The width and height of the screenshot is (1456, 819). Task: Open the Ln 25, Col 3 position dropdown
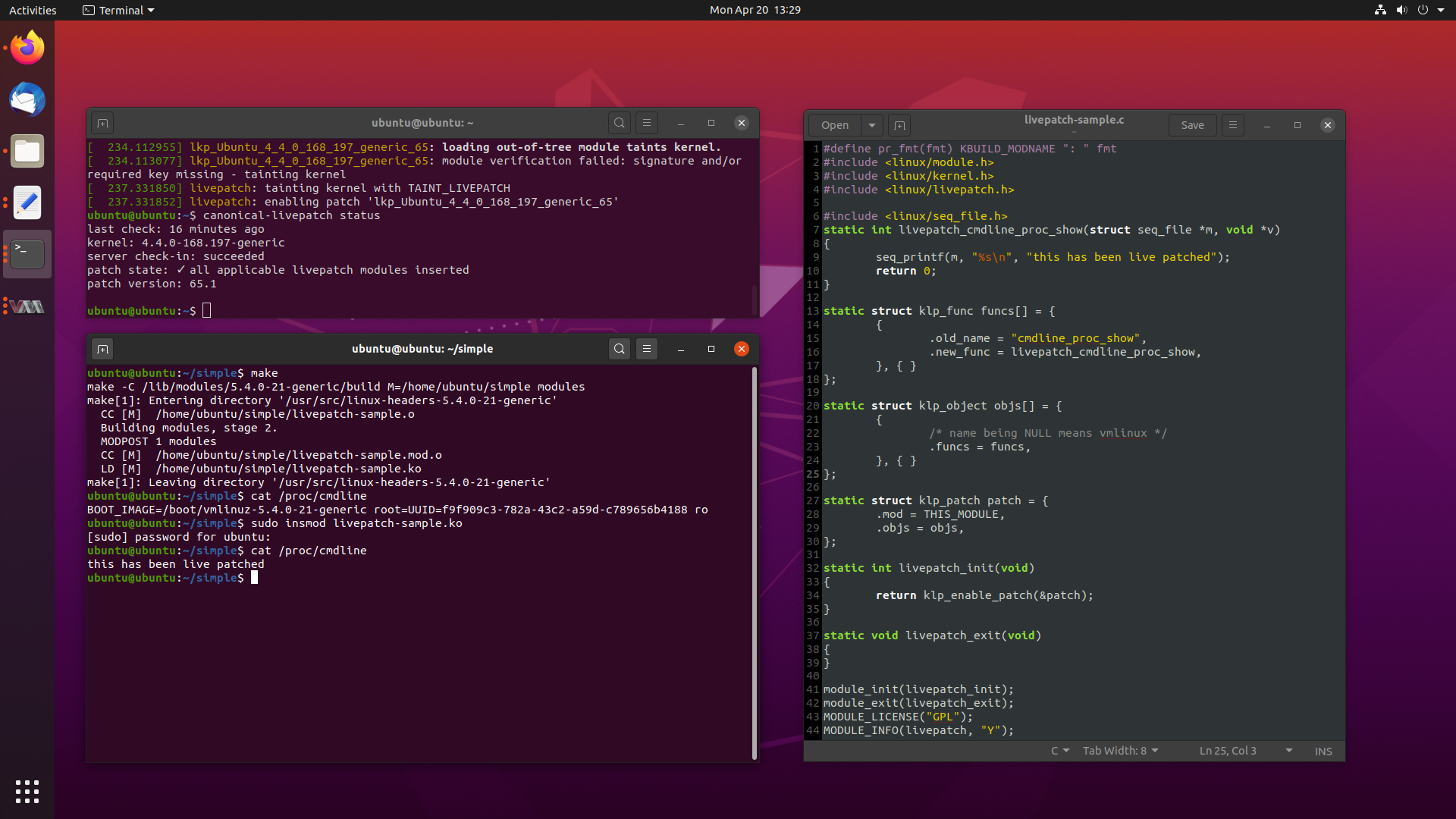click(1245, 751)
